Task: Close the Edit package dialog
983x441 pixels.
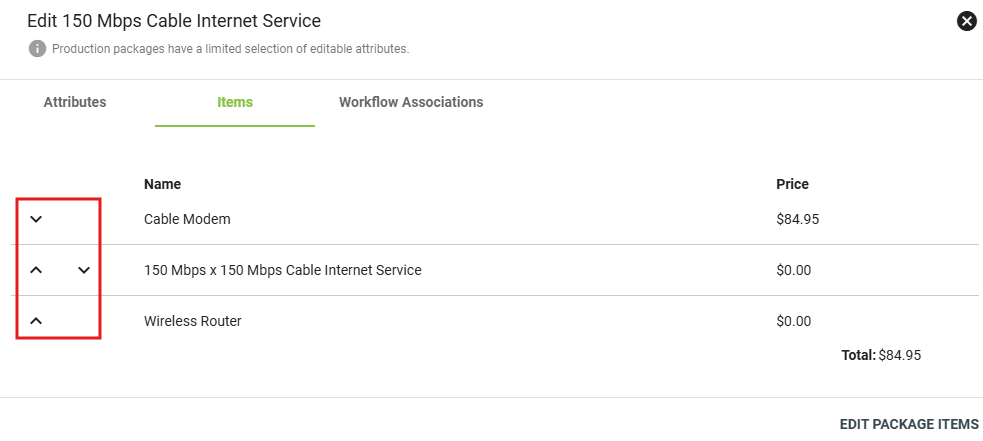Action: pos(966,21)
